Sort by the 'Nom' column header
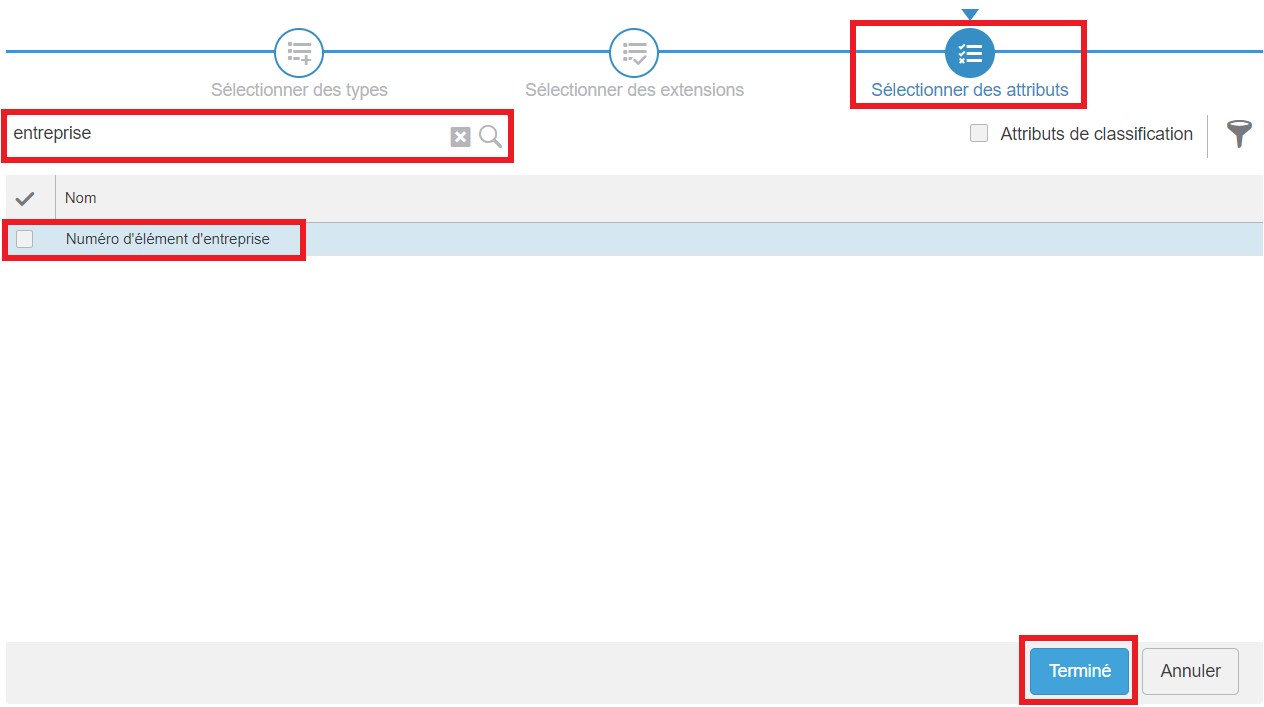 pyautogui.click(x=81, y=198)
